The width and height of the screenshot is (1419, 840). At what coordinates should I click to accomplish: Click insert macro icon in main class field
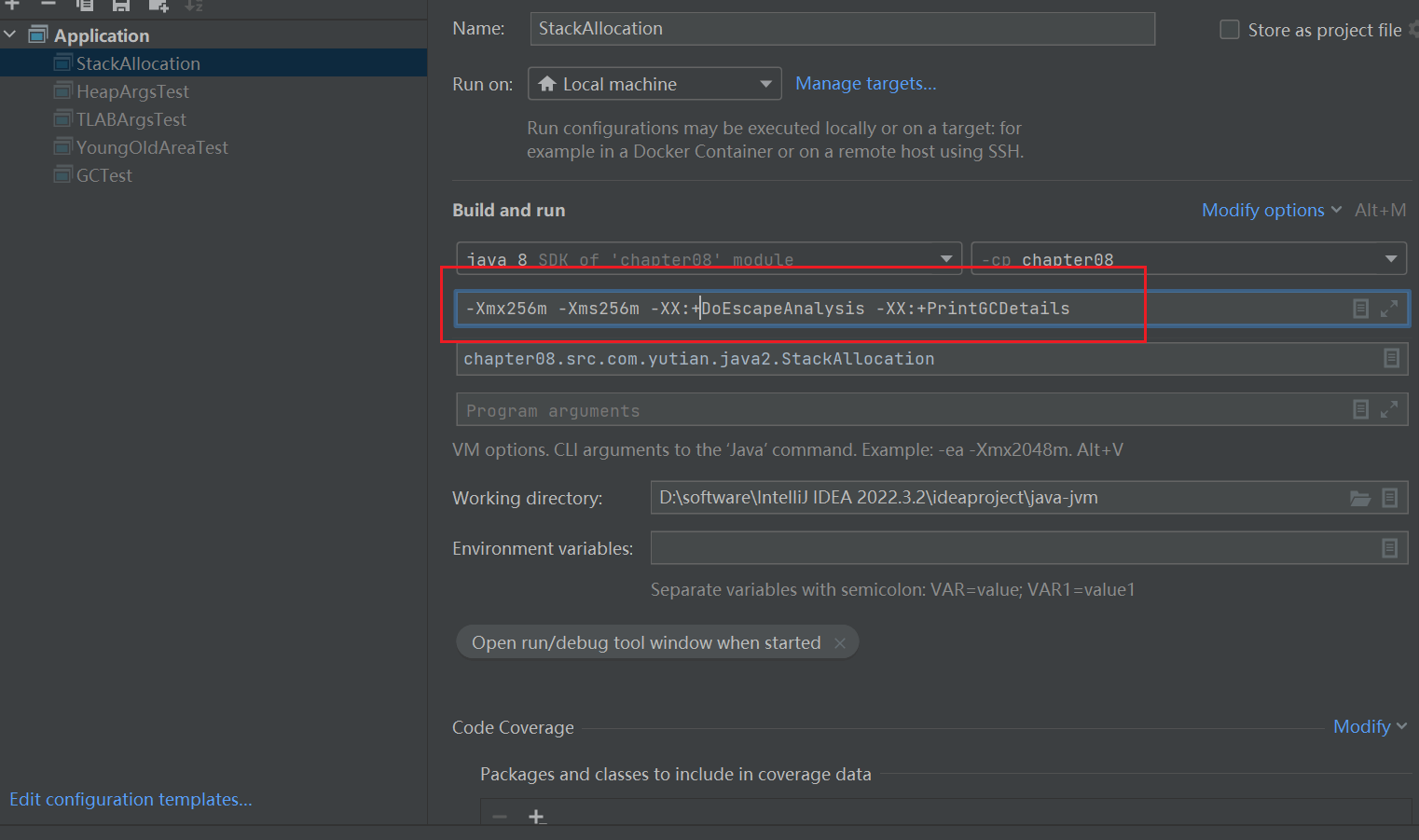[1391, 359]
